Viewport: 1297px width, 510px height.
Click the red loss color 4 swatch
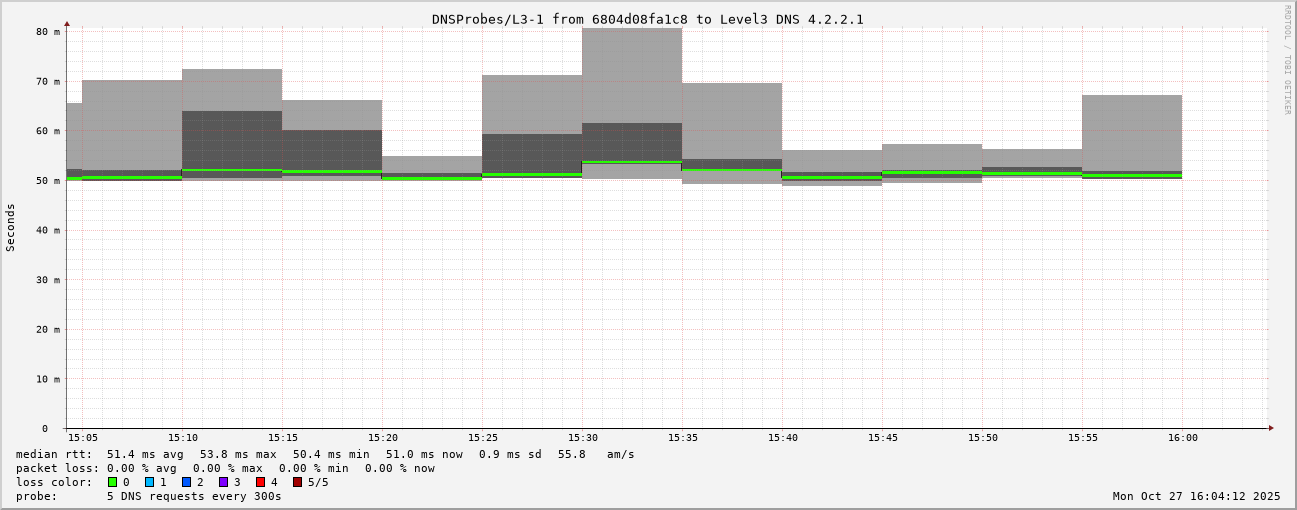coord(260,482)
